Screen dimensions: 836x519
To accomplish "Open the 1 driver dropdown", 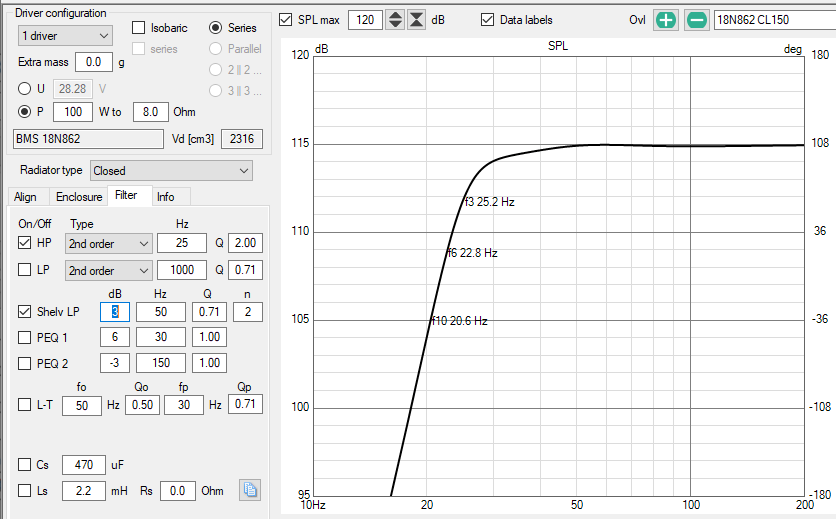I will point(65,36).
